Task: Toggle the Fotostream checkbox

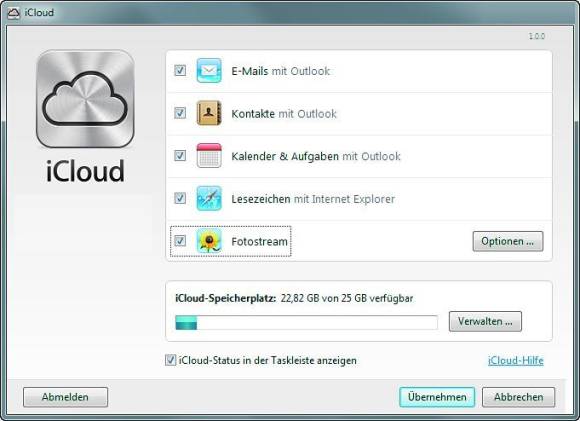Action: click(180, 241)
